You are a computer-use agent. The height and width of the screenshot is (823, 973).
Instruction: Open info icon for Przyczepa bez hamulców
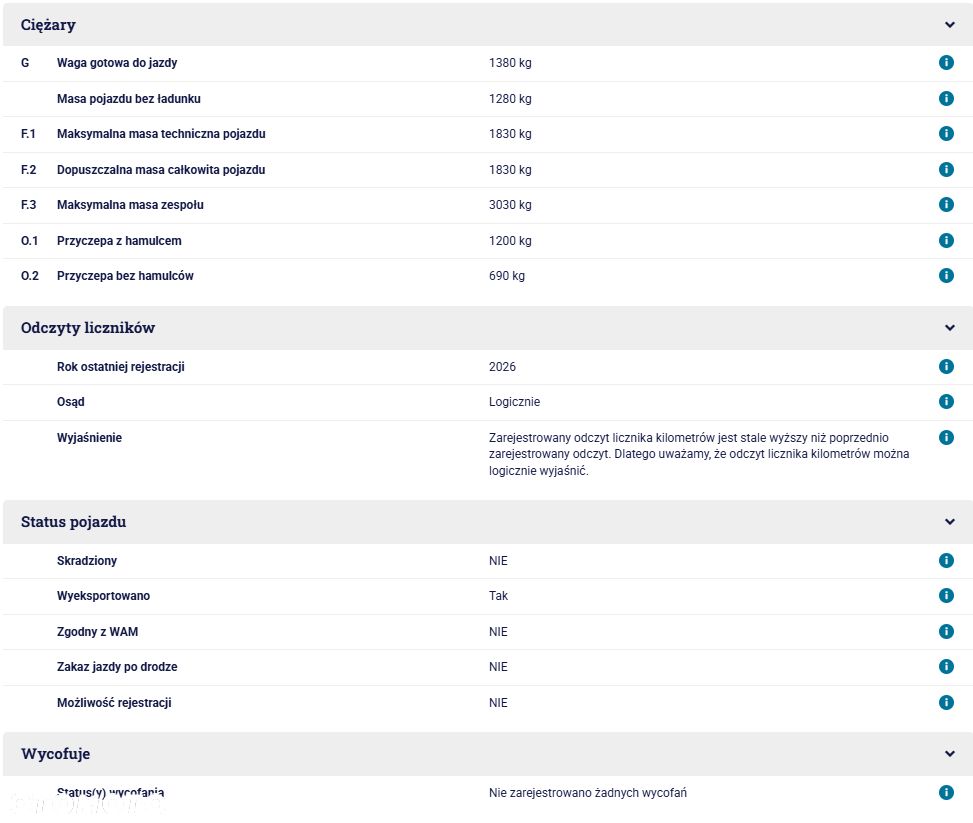(x=946, y=275)
